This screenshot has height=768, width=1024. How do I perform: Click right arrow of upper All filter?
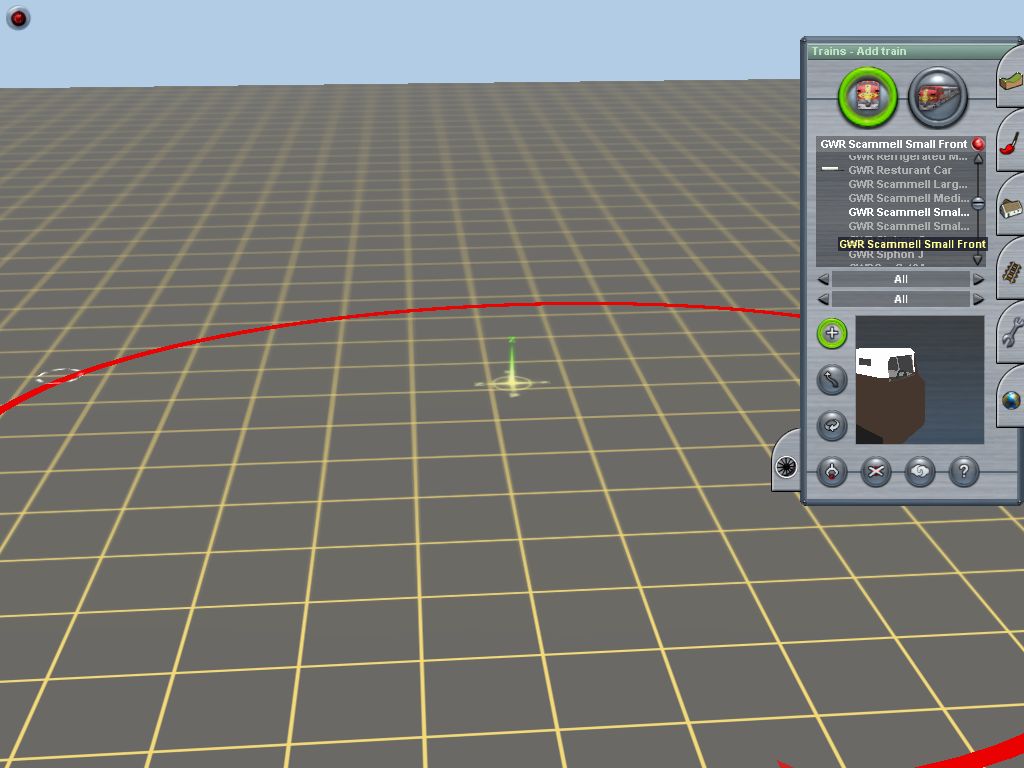(978, 279)
